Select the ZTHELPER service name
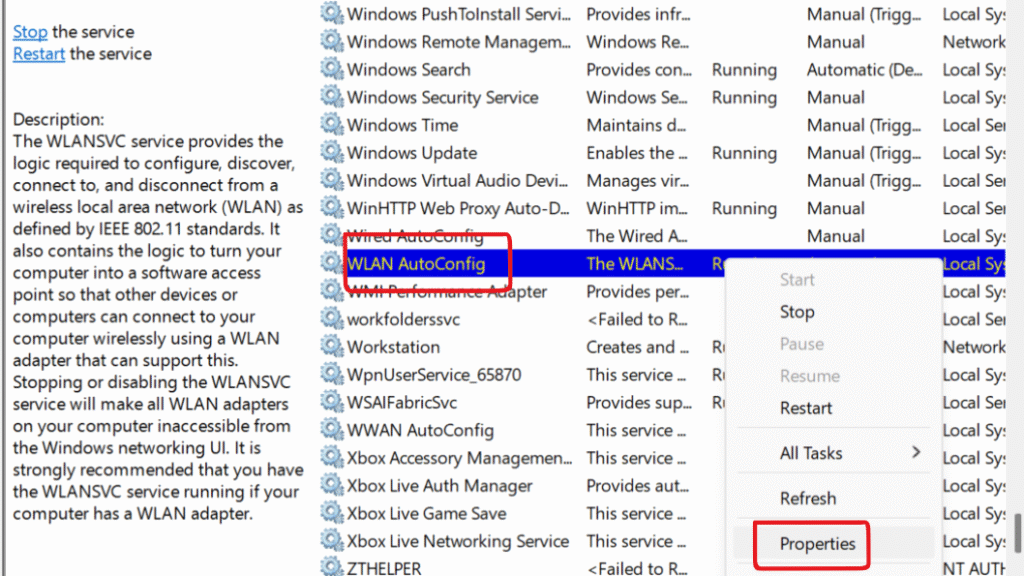Viewport: 1024px width, 576px height. (384, 568)
